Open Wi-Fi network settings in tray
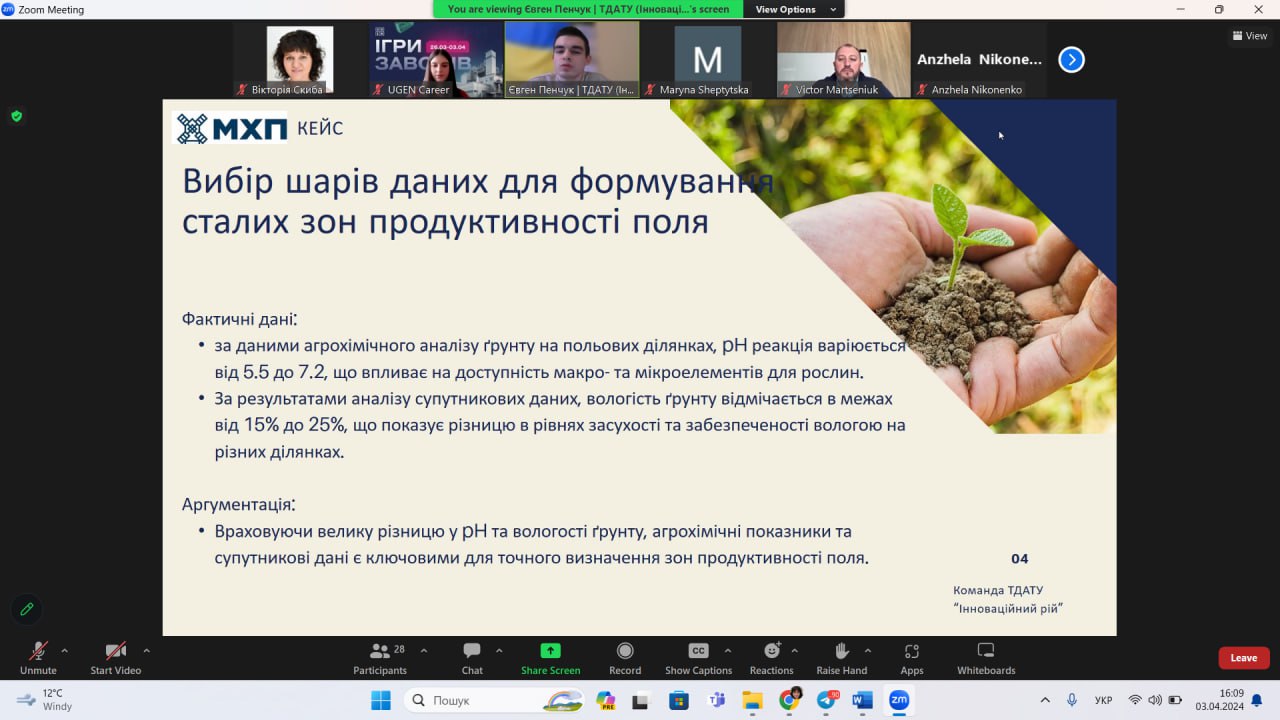The height and width of the screenshot is (720, 1280). pos(1135,700)
